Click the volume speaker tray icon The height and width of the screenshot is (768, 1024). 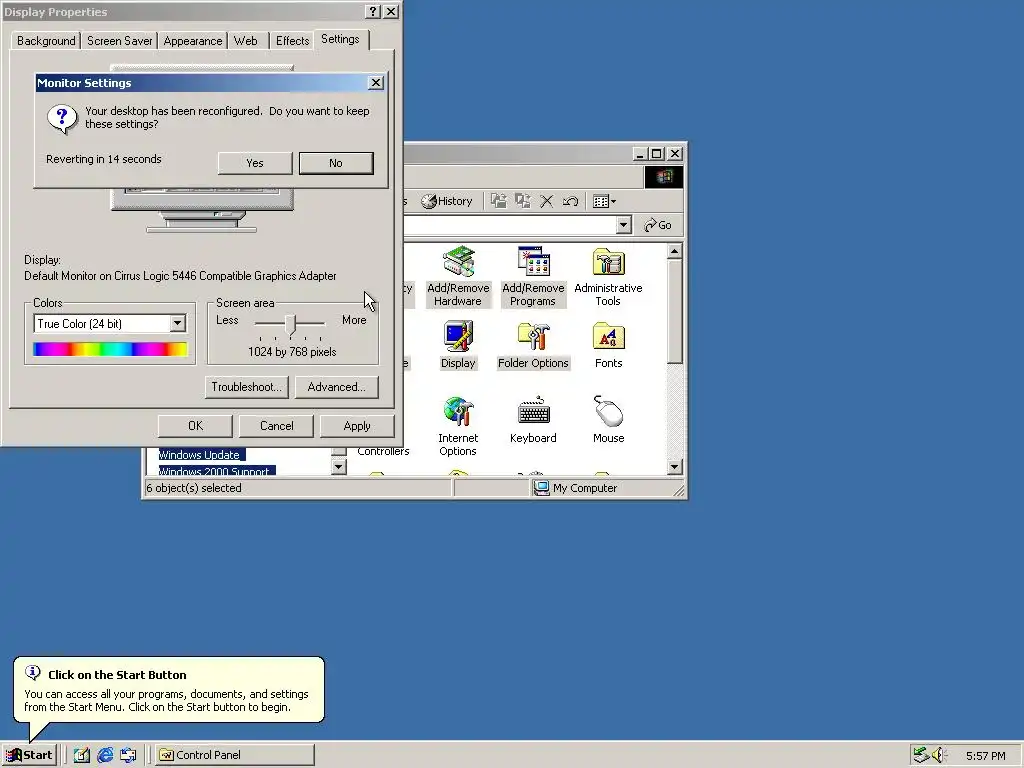tap(939, 755)
